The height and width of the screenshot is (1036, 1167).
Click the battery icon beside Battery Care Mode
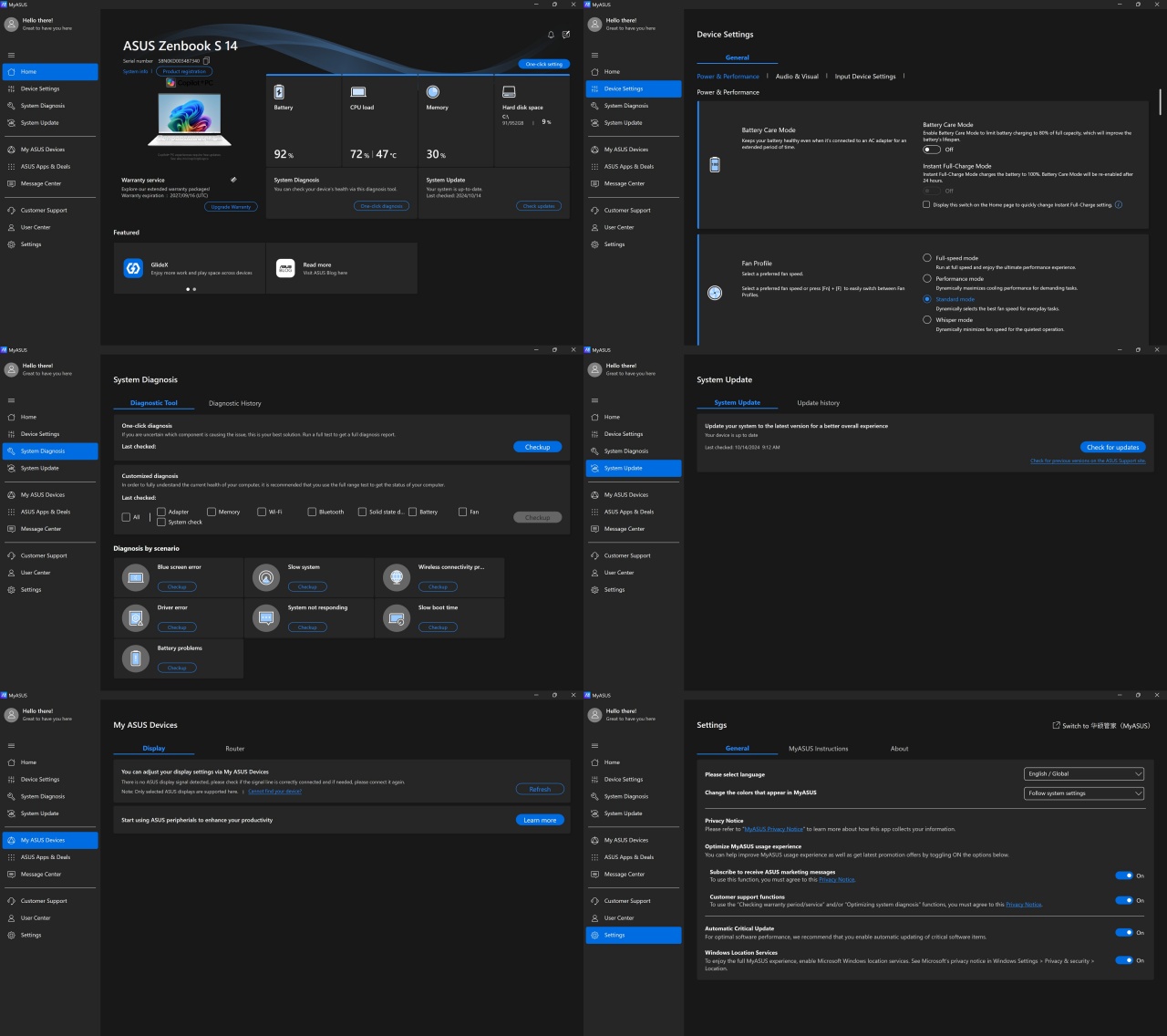(x=715, y=165)
